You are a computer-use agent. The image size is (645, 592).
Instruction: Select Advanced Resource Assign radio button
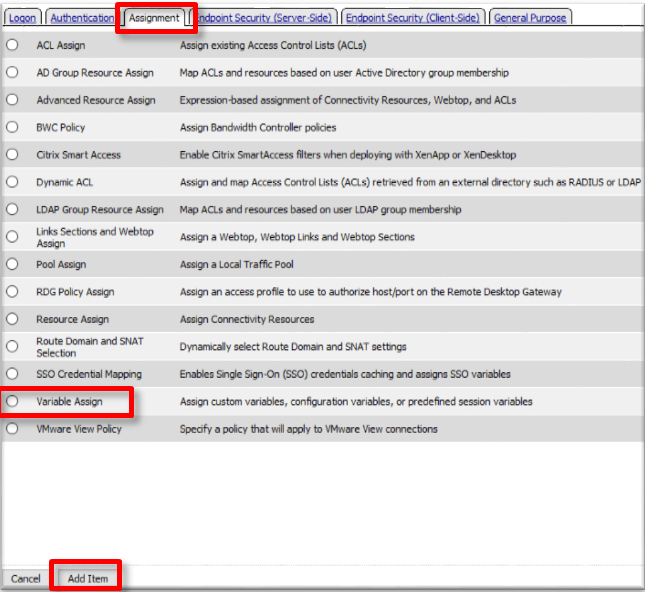coord(12,99)
